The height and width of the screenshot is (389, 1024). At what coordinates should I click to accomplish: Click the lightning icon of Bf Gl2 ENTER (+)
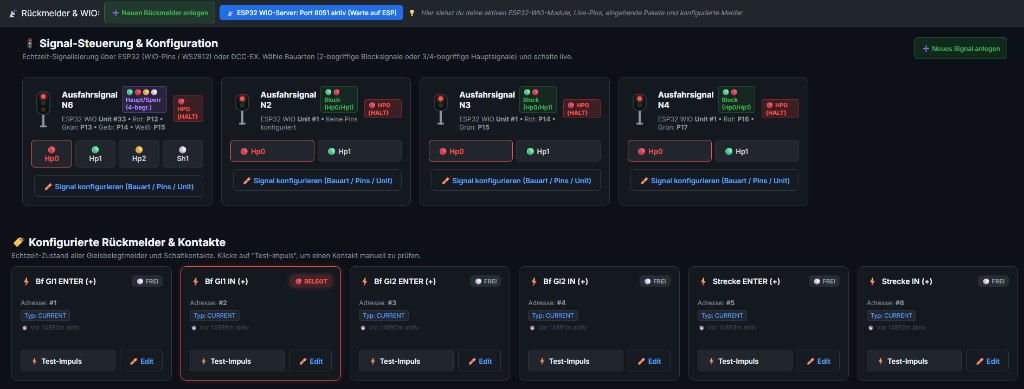364,281
